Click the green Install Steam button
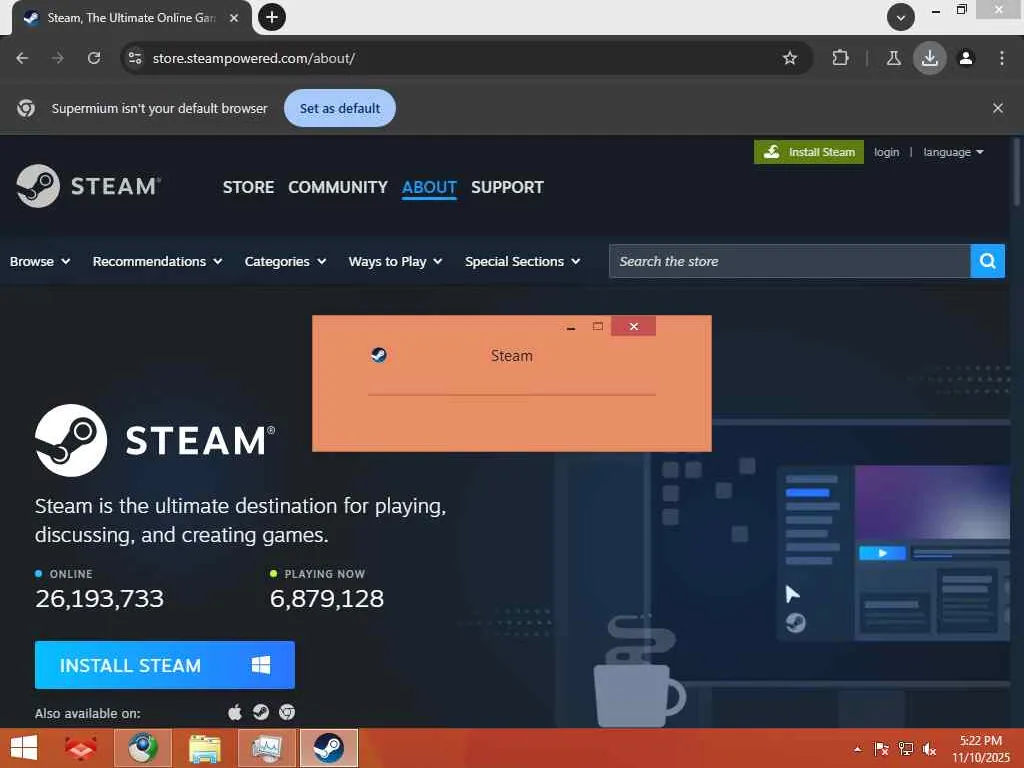 tap(808, 152)
